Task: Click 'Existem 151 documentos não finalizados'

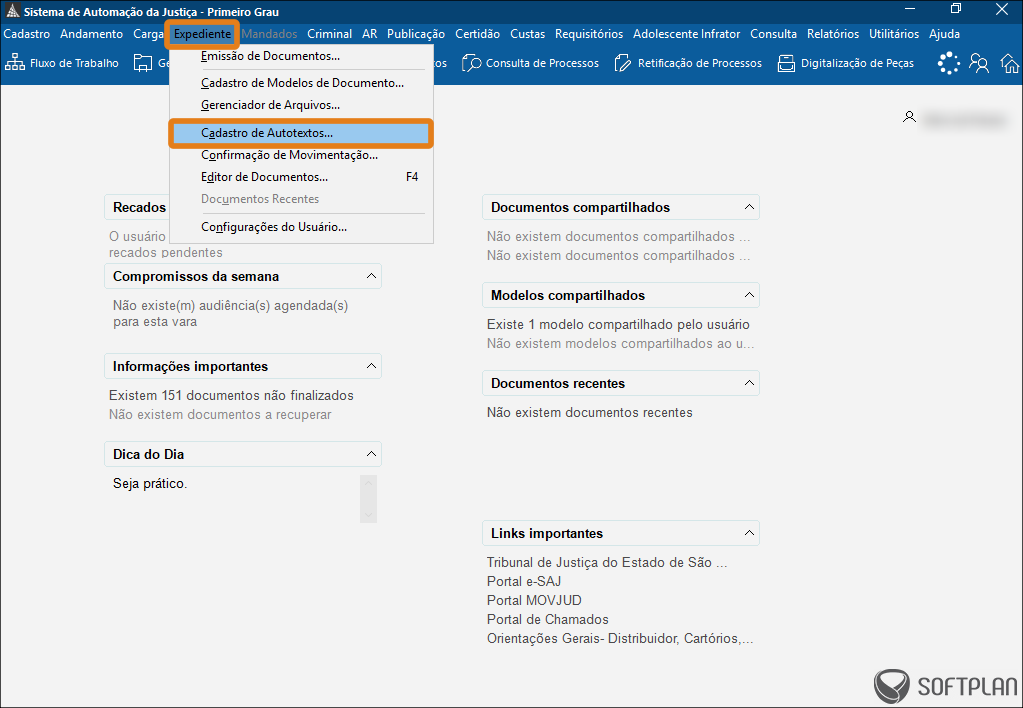Action: point(231,395)
